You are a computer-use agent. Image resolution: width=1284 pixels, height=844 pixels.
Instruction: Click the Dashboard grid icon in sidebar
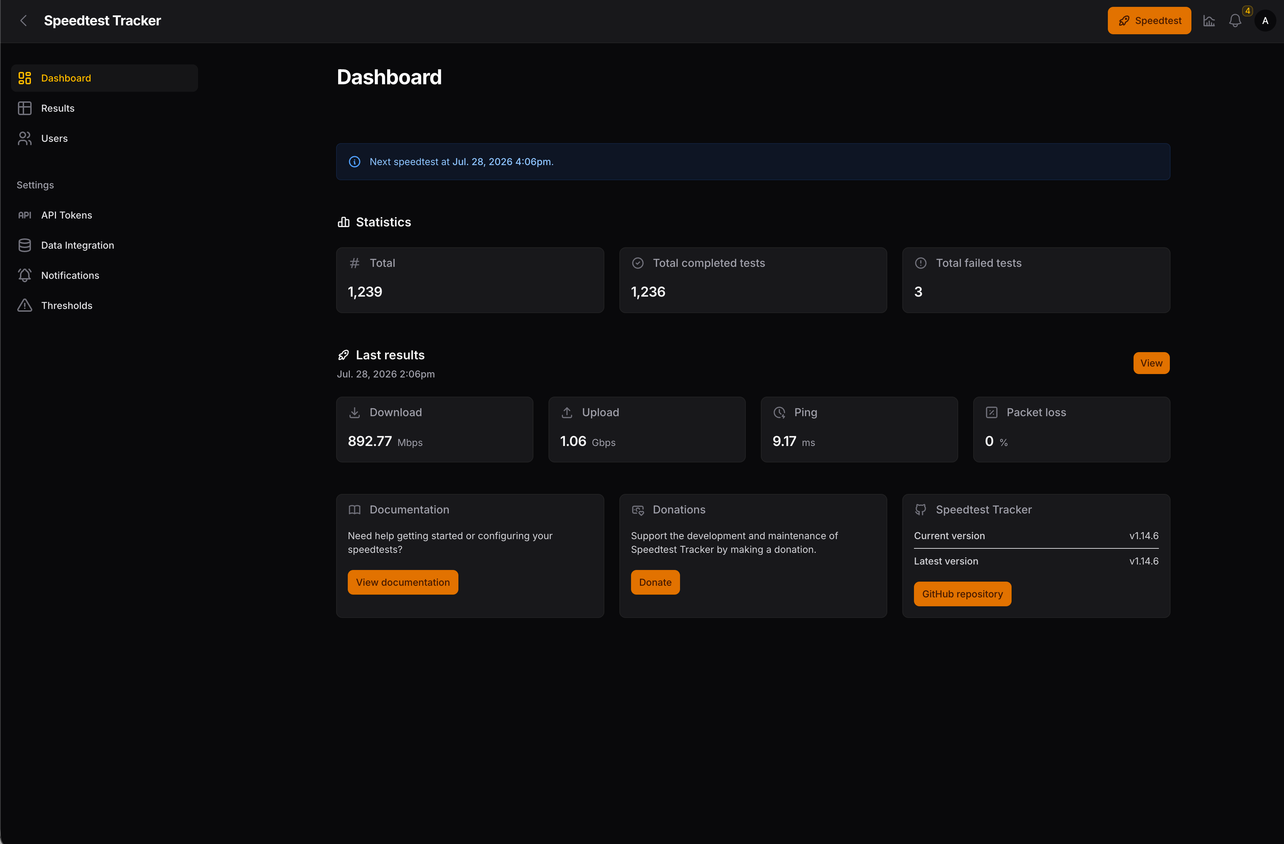[25, 78]
